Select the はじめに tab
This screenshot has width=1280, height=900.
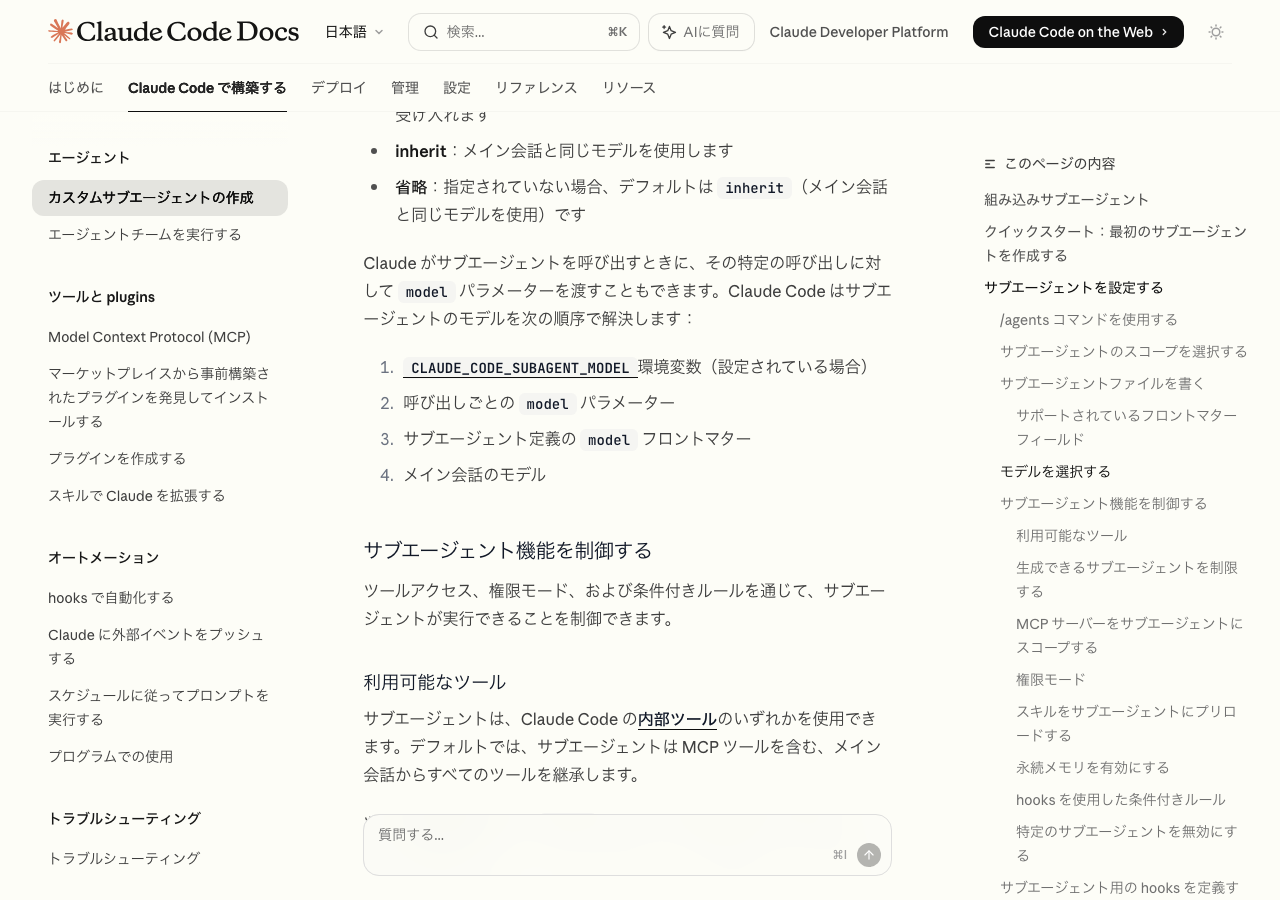[76, 88]
